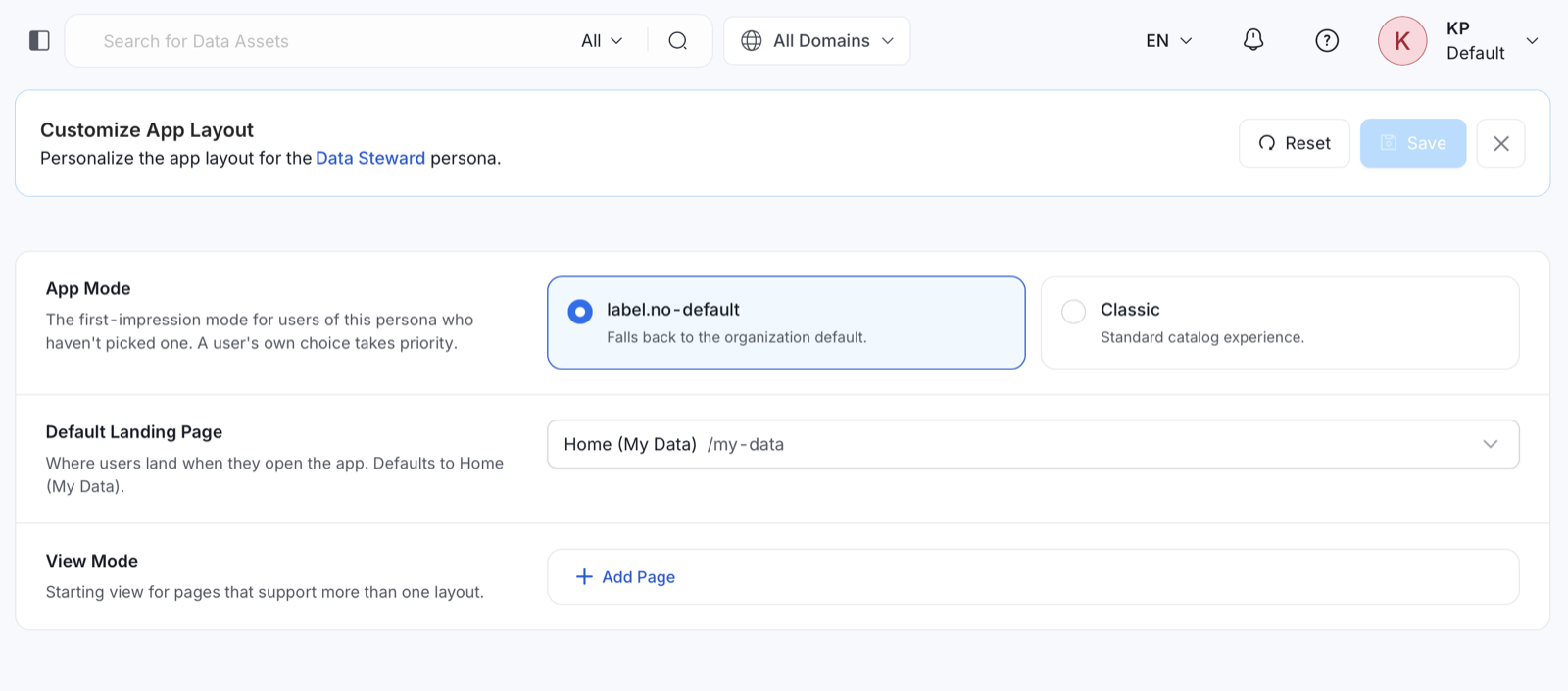Open the Data Steward persona link

click(x=370, y=158)
